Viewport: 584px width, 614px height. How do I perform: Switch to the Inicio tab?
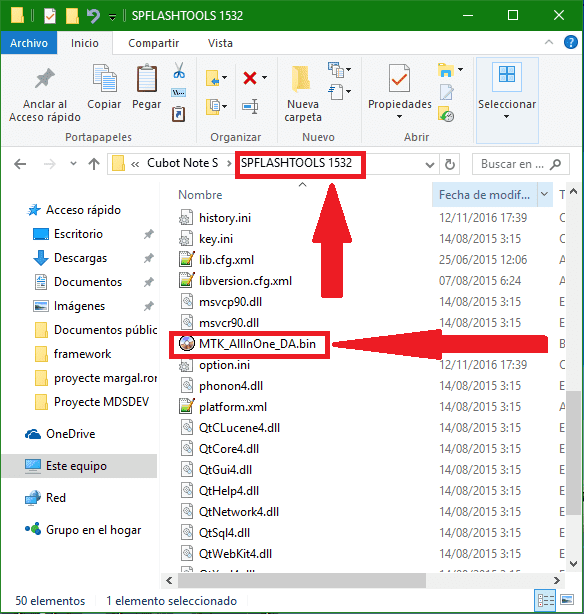tap(85, 43)
